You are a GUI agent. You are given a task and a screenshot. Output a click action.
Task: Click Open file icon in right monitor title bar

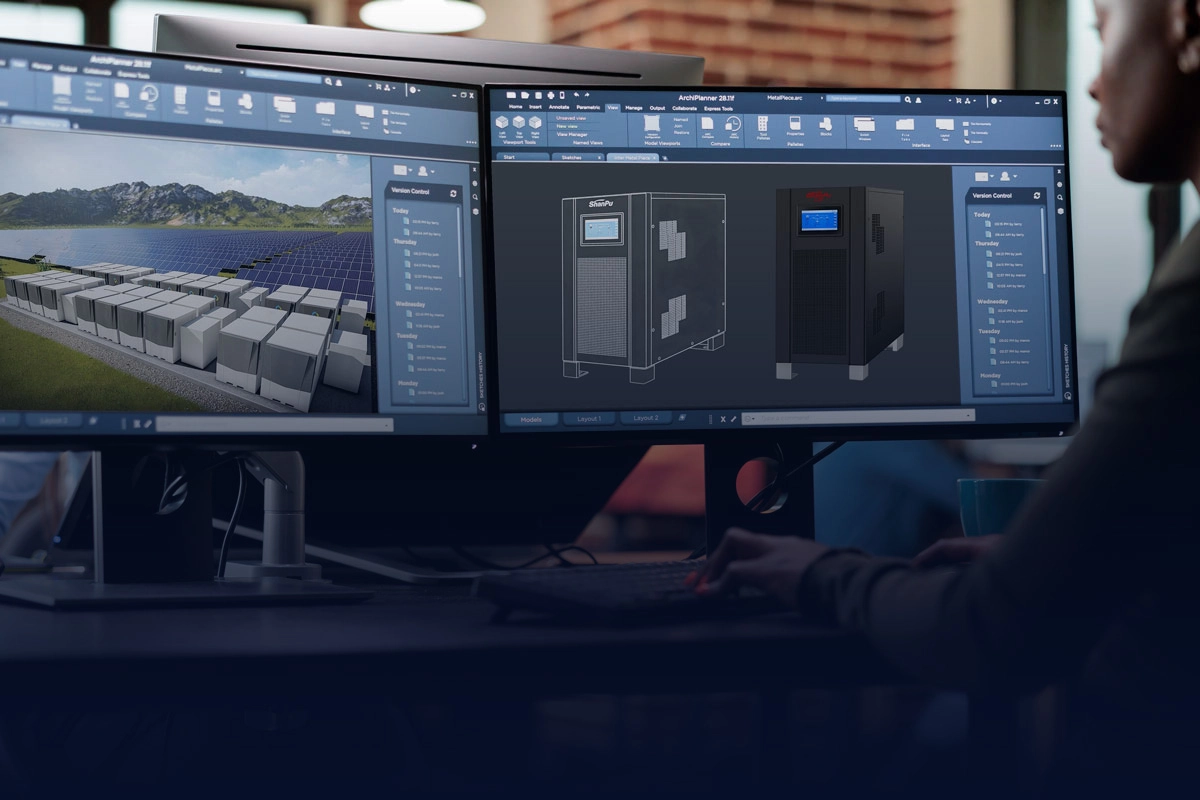525,95
